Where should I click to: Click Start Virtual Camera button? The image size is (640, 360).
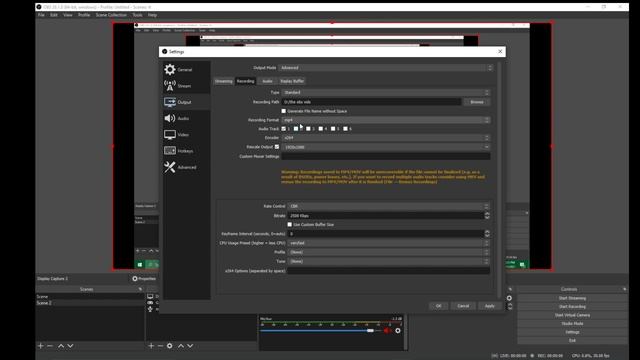click(572, 315)
